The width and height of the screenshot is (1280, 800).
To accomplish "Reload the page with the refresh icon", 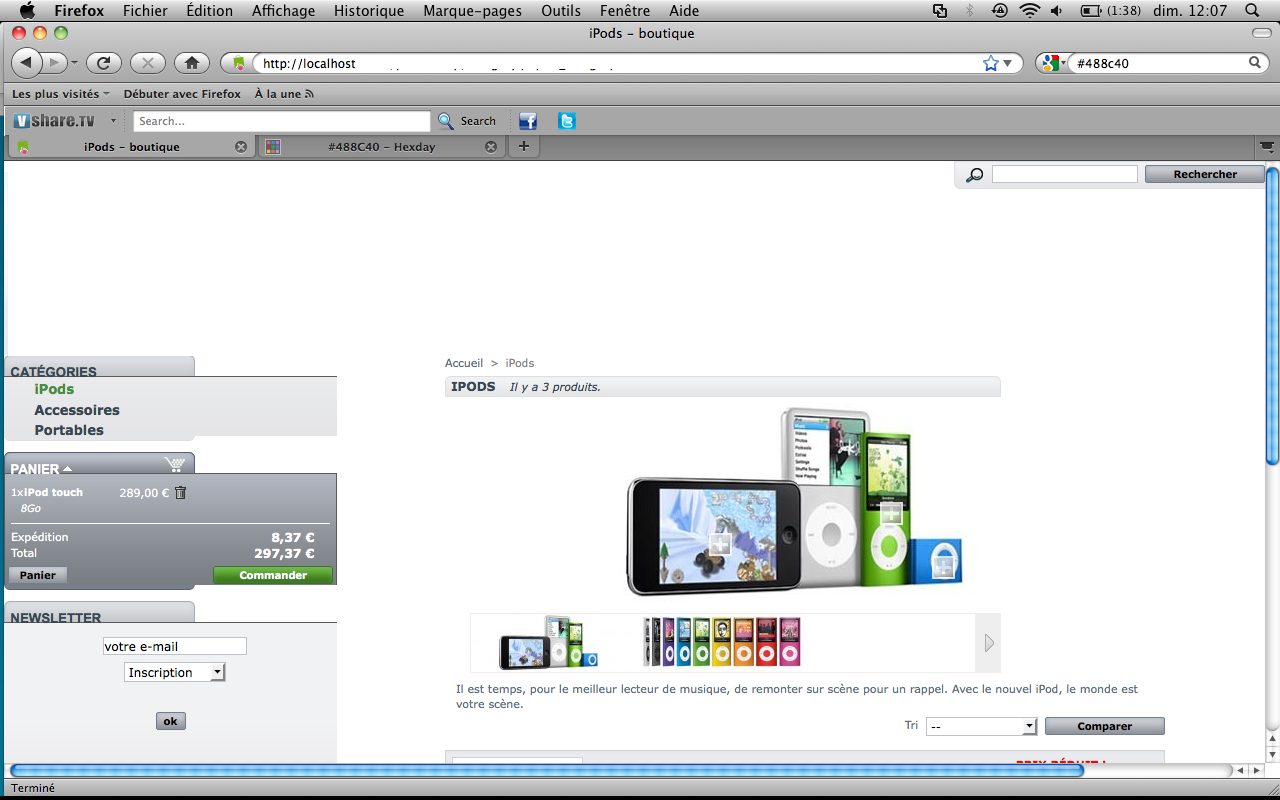I will (103, 63).
